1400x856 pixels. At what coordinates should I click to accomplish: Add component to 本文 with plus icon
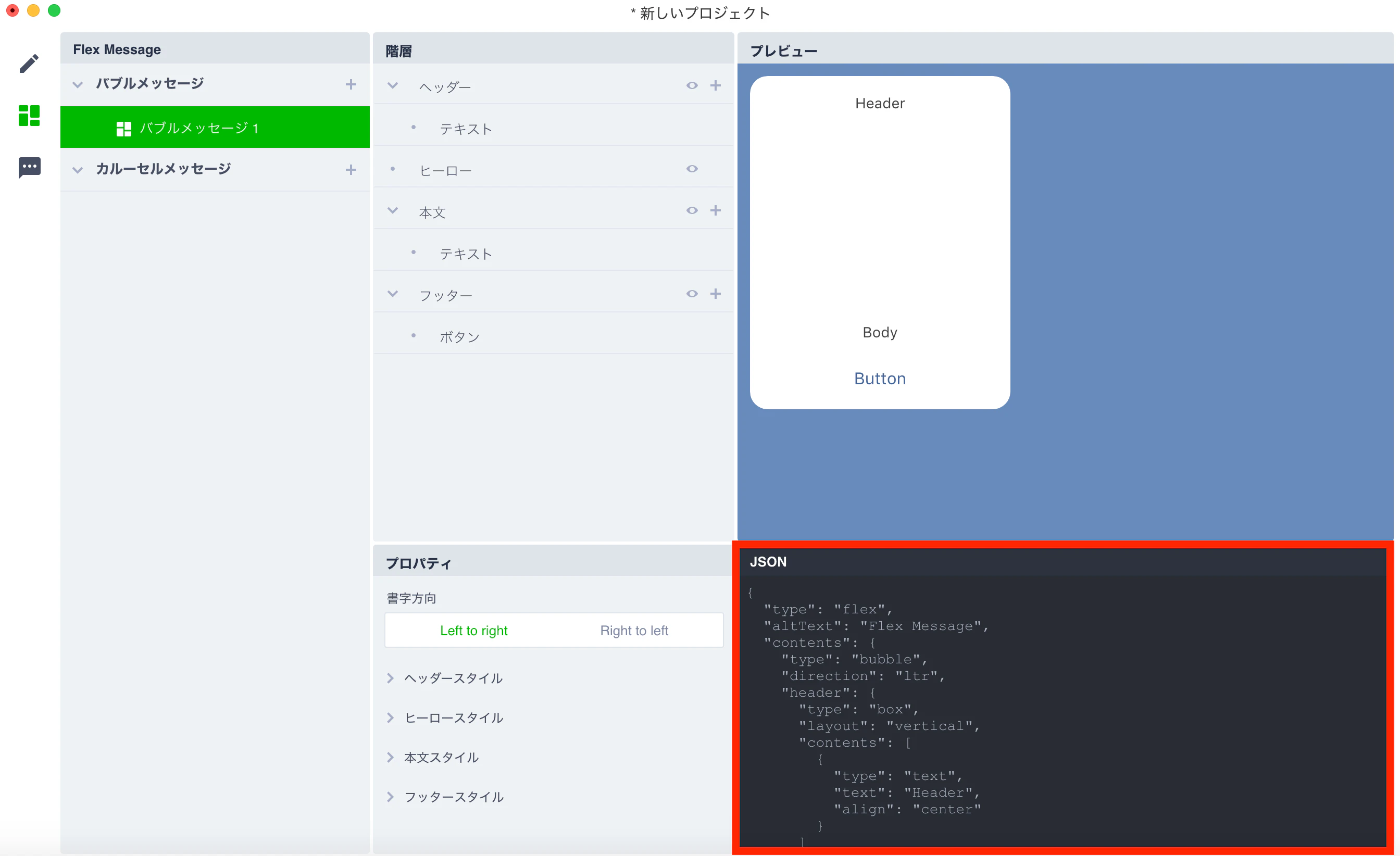[715, 210]
